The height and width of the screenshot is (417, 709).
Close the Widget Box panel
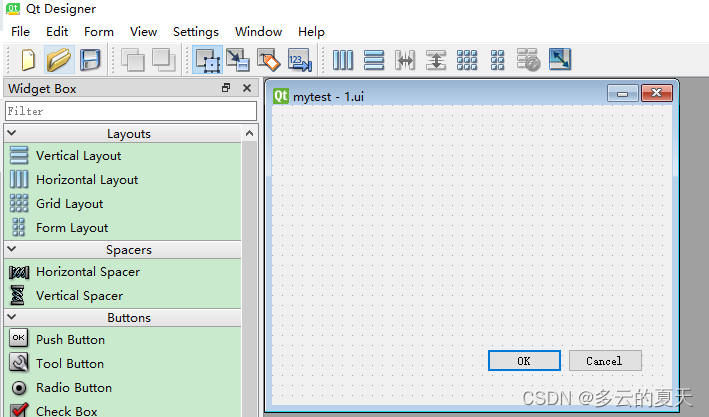click(247, 88)
